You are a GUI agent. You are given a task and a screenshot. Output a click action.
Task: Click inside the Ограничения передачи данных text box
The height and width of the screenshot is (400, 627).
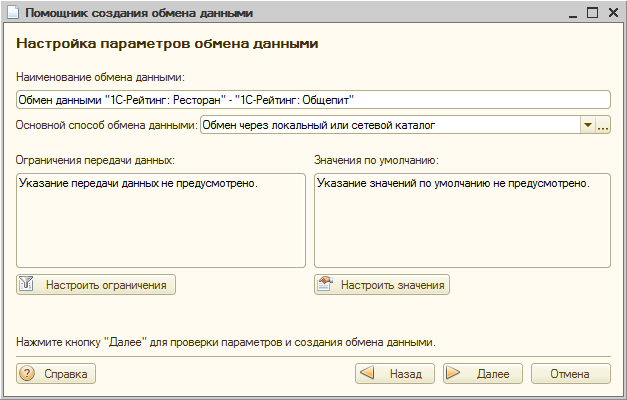[160, 220]
